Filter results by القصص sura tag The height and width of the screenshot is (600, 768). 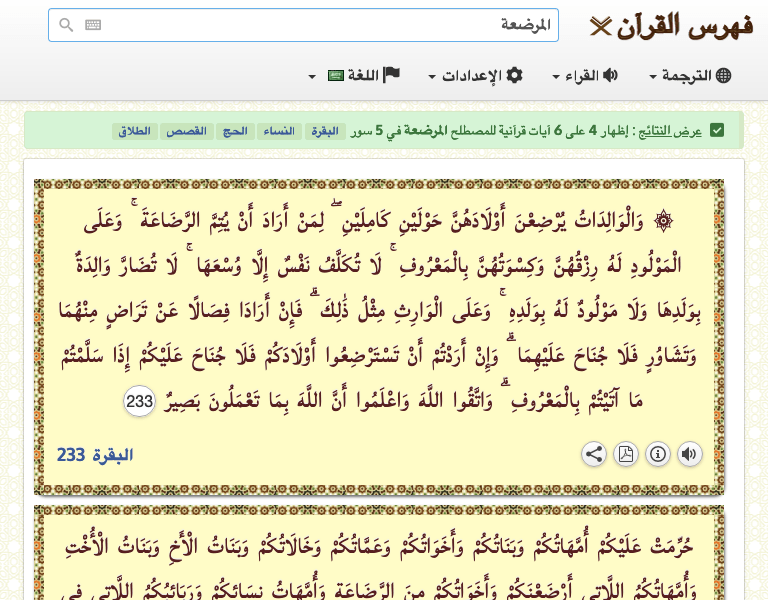(x=187, y=131)
